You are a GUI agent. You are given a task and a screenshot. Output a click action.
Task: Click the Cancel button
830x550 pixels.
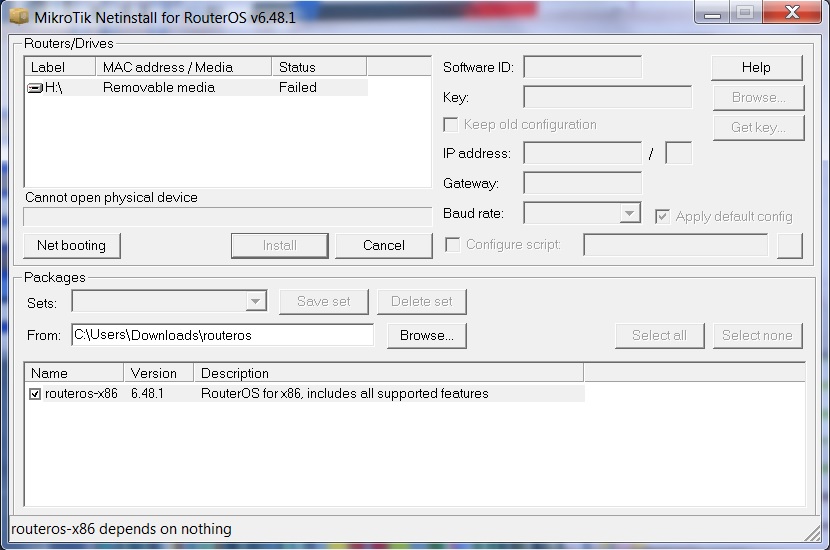384,246
